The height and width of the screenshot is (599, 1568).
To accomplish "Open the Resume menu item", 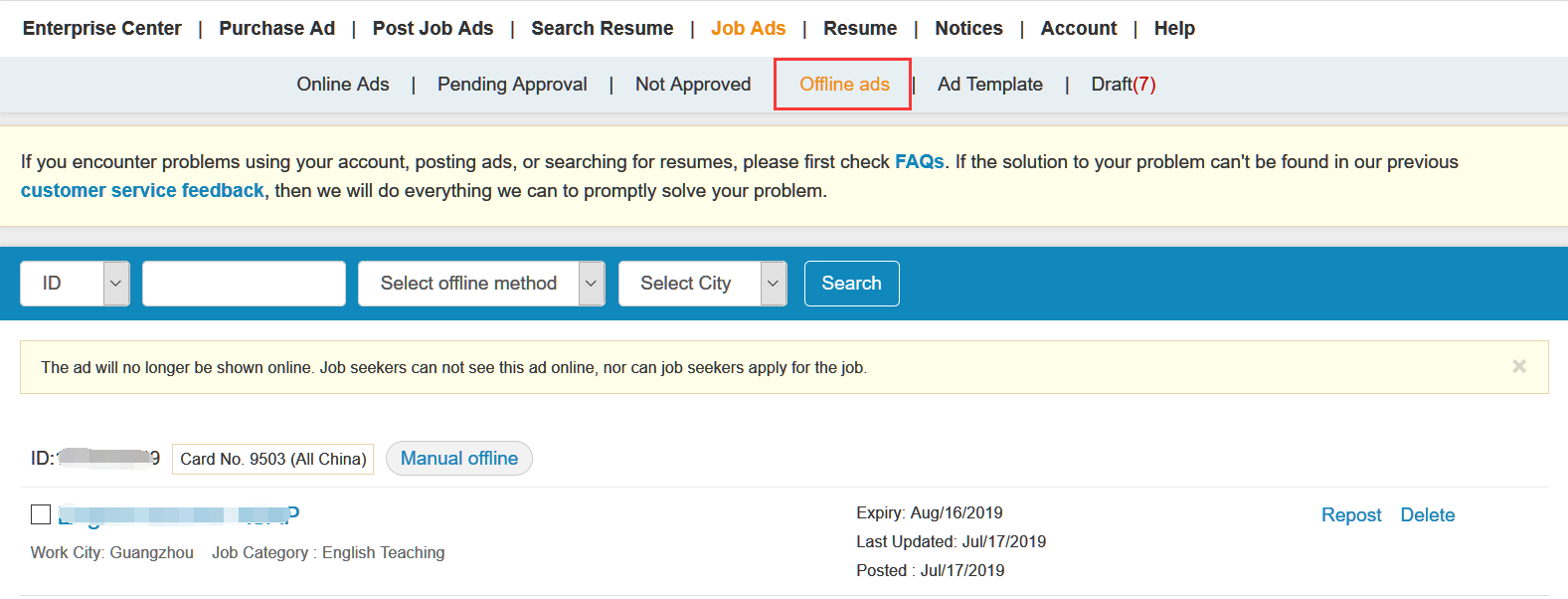I will coord(859,28).
